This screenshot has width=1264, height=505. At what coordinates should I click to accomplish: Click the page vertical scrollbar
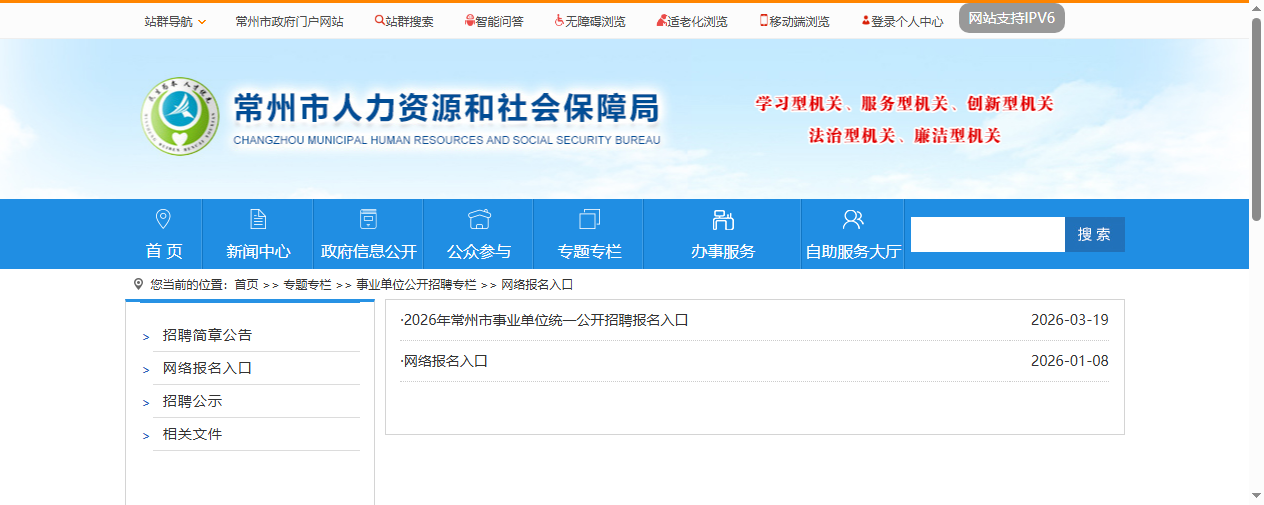[1256, 110]
